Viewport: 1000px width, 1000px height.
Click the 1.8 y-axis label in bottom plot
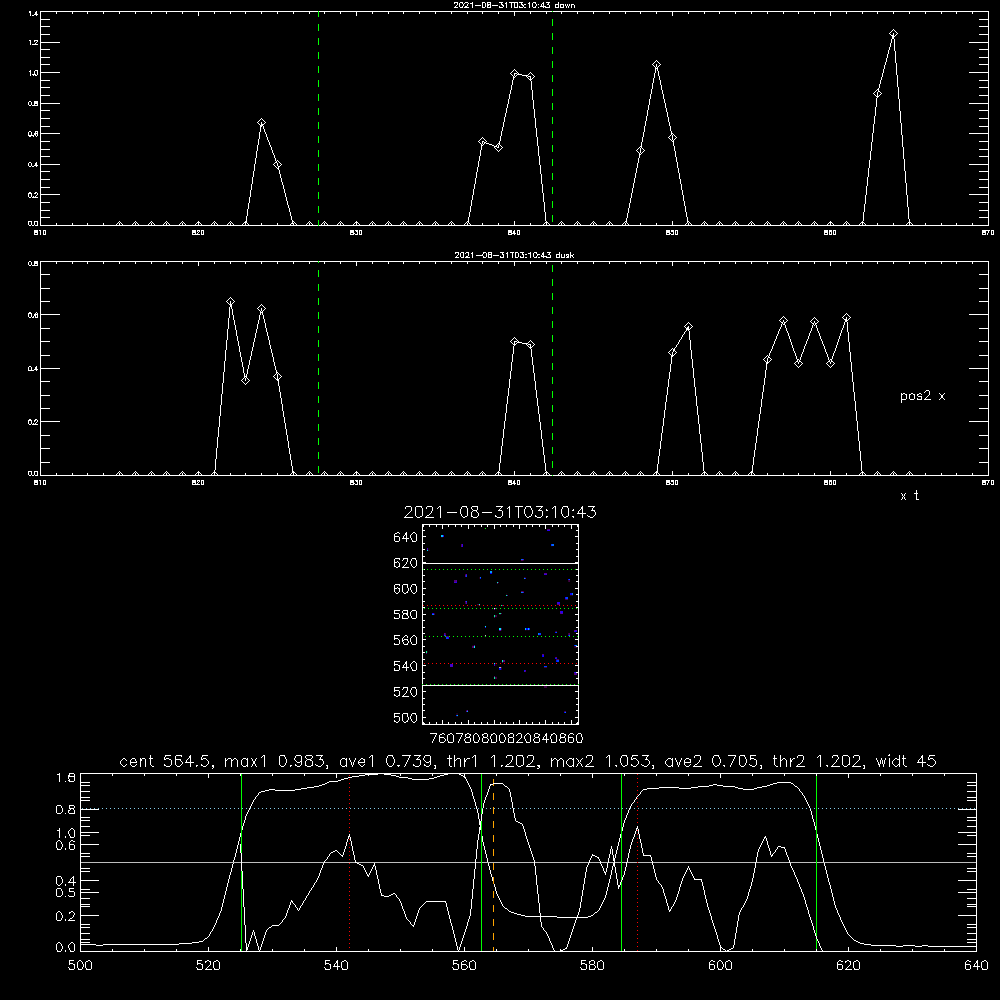(66, 778)
